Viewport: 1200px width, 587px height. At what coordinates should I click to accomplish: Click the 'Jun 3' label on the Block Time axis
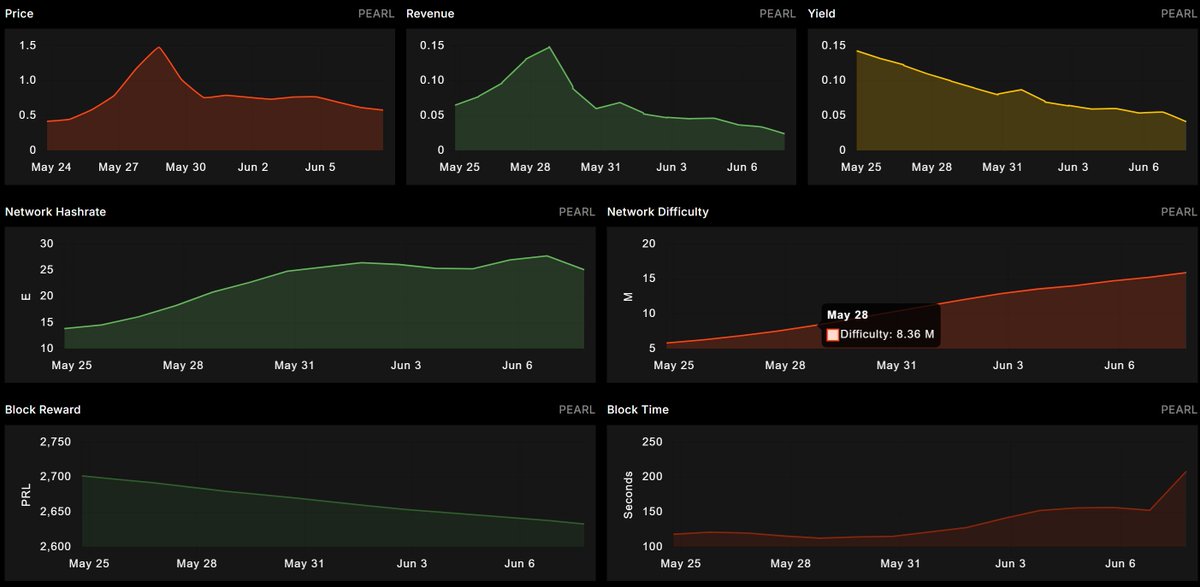[1008, 563]
